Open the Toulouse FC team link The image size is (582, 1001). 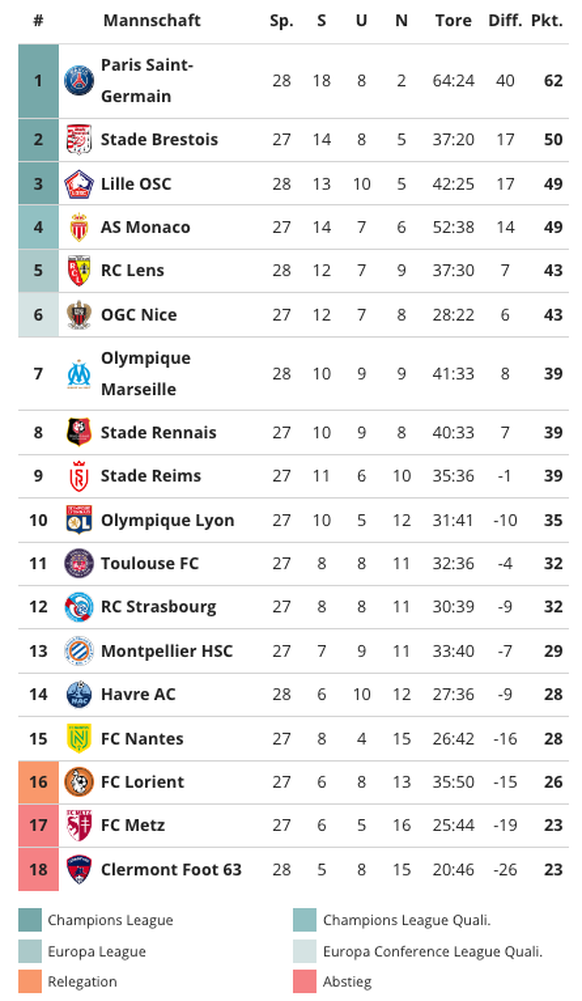[x=149, y=564]
